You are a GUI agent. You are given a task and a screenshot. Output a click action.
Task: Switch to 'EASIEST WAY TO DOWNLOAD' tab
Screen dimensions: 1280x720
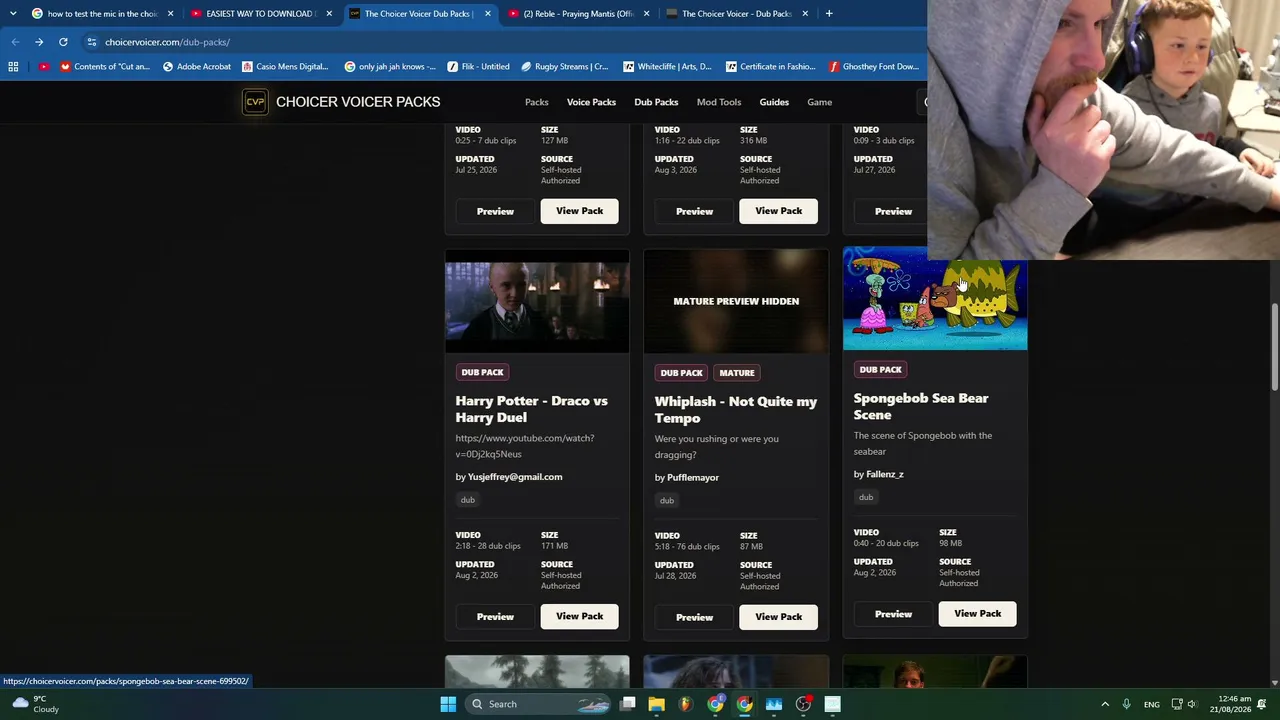(260, 14)
